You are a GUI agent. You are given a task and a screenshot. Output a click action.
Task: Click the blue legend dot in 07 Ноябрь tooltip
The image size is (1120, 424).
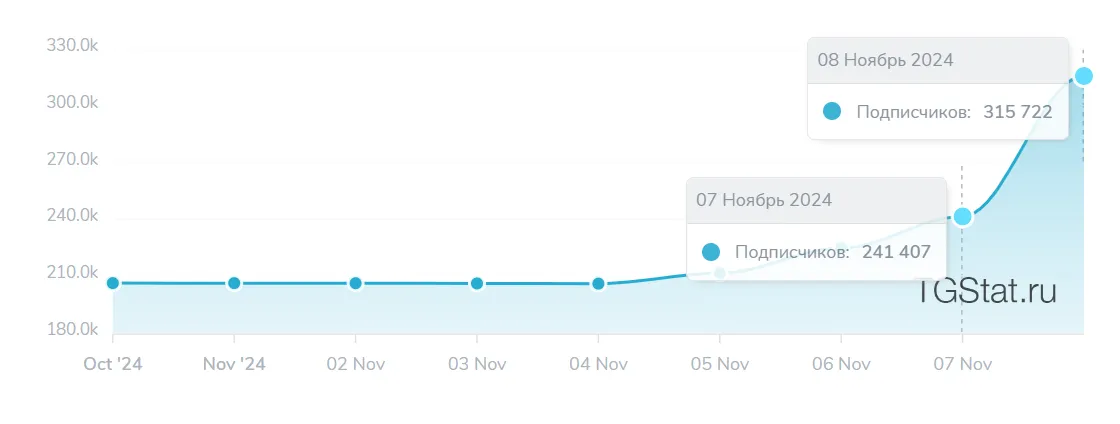[711, 252]
